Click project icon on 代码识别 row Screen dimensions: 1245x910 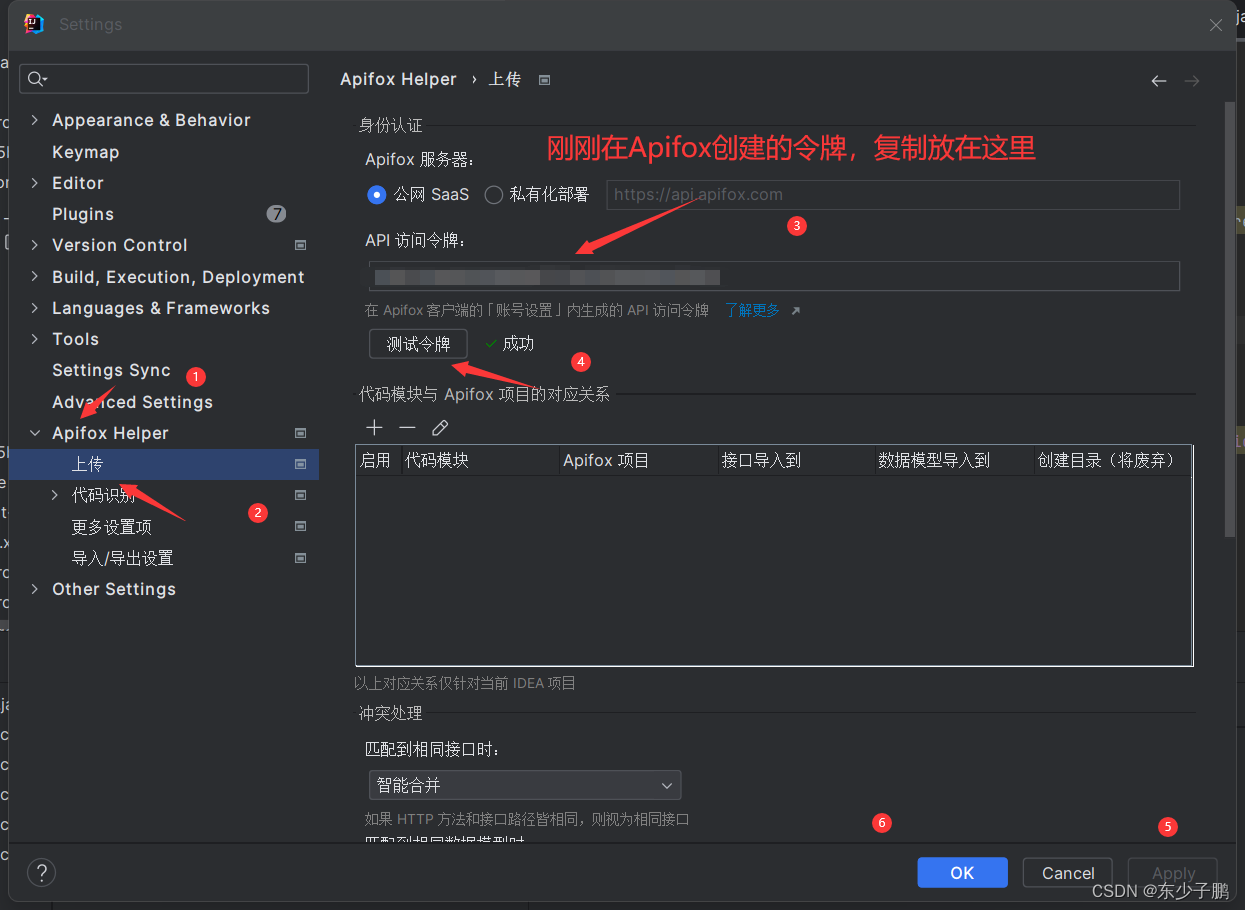(300, 495)
